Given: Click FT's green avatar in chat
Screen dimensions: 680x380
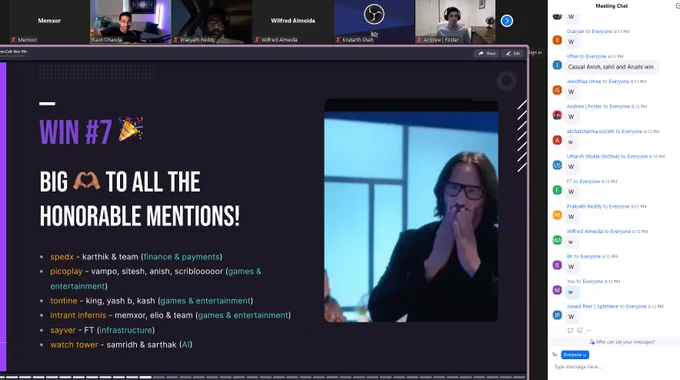Looking at the screenshot, I should 557,190.
